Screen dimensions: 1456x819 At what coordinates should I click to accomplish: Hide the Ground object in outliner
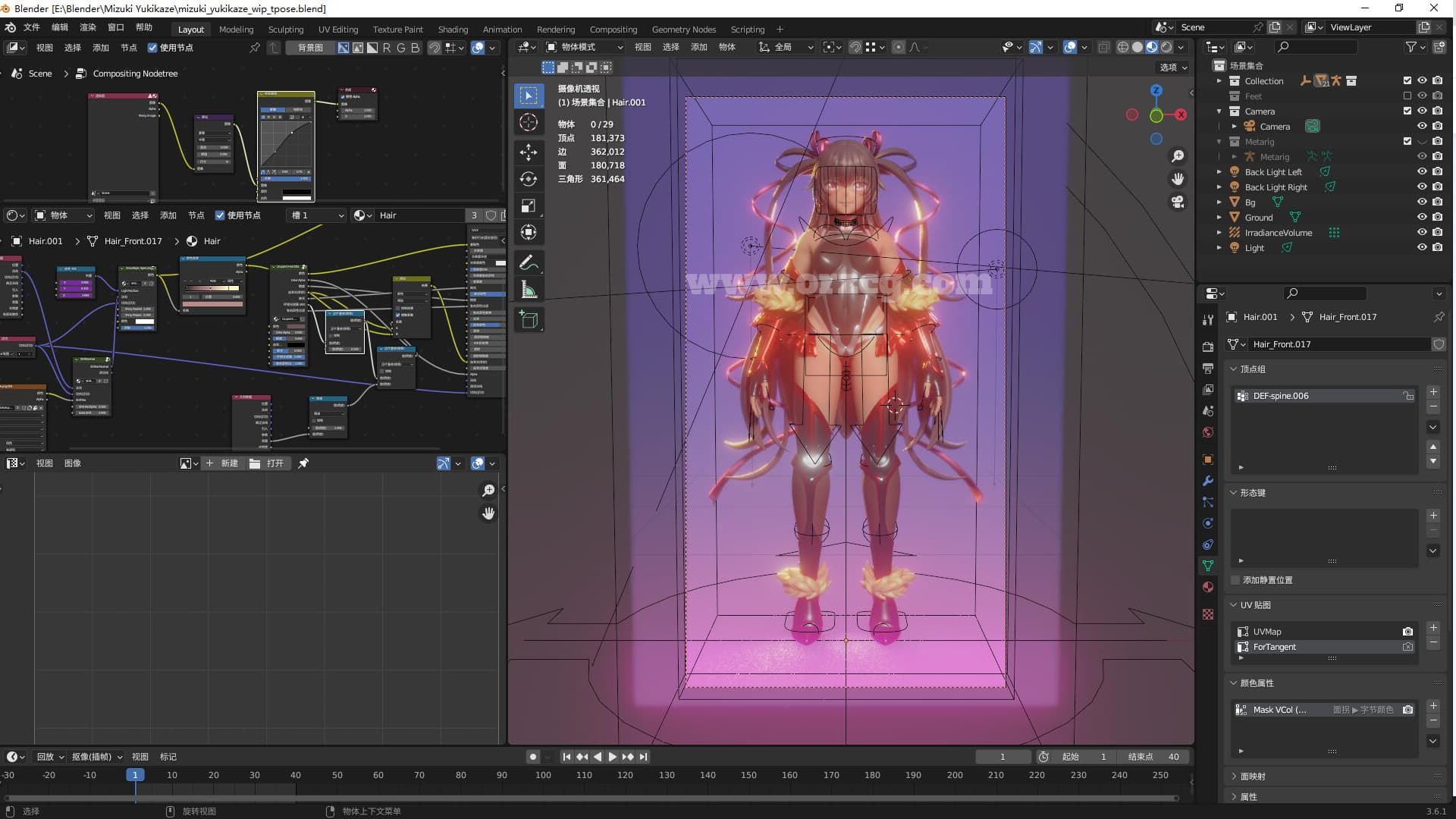click(1422, 218)
